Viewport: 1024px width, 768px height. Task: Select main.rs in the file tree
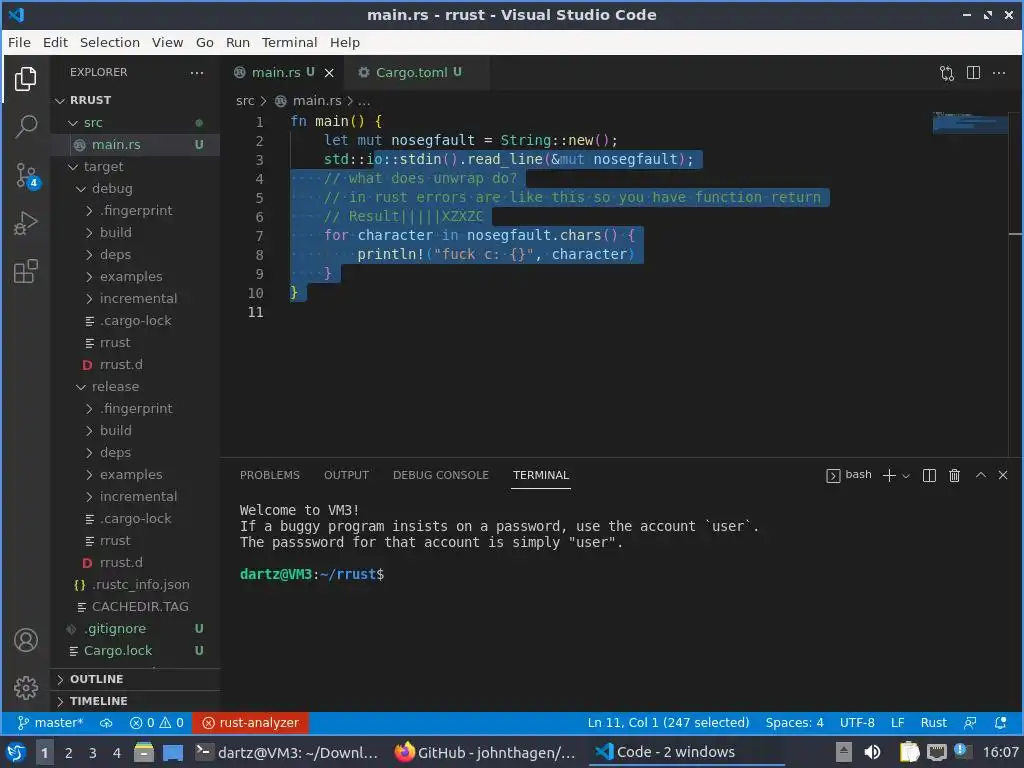point(135,145)
